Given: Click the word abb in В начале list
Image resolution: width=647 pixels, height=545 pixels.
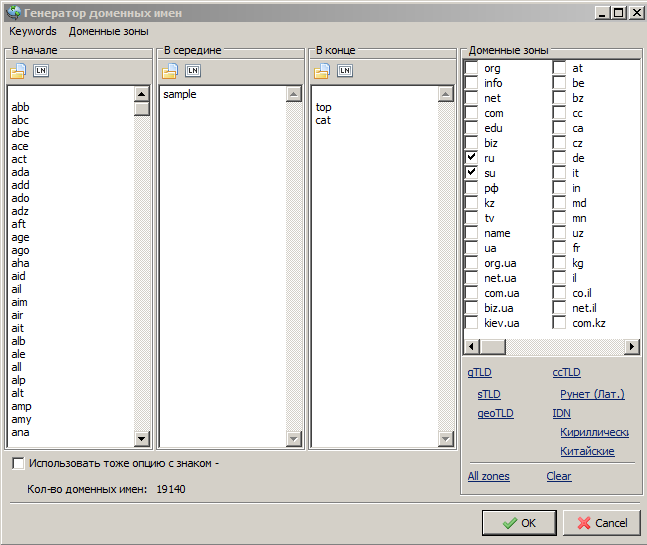Looking at the screenshot, I should tap(20, 107).
